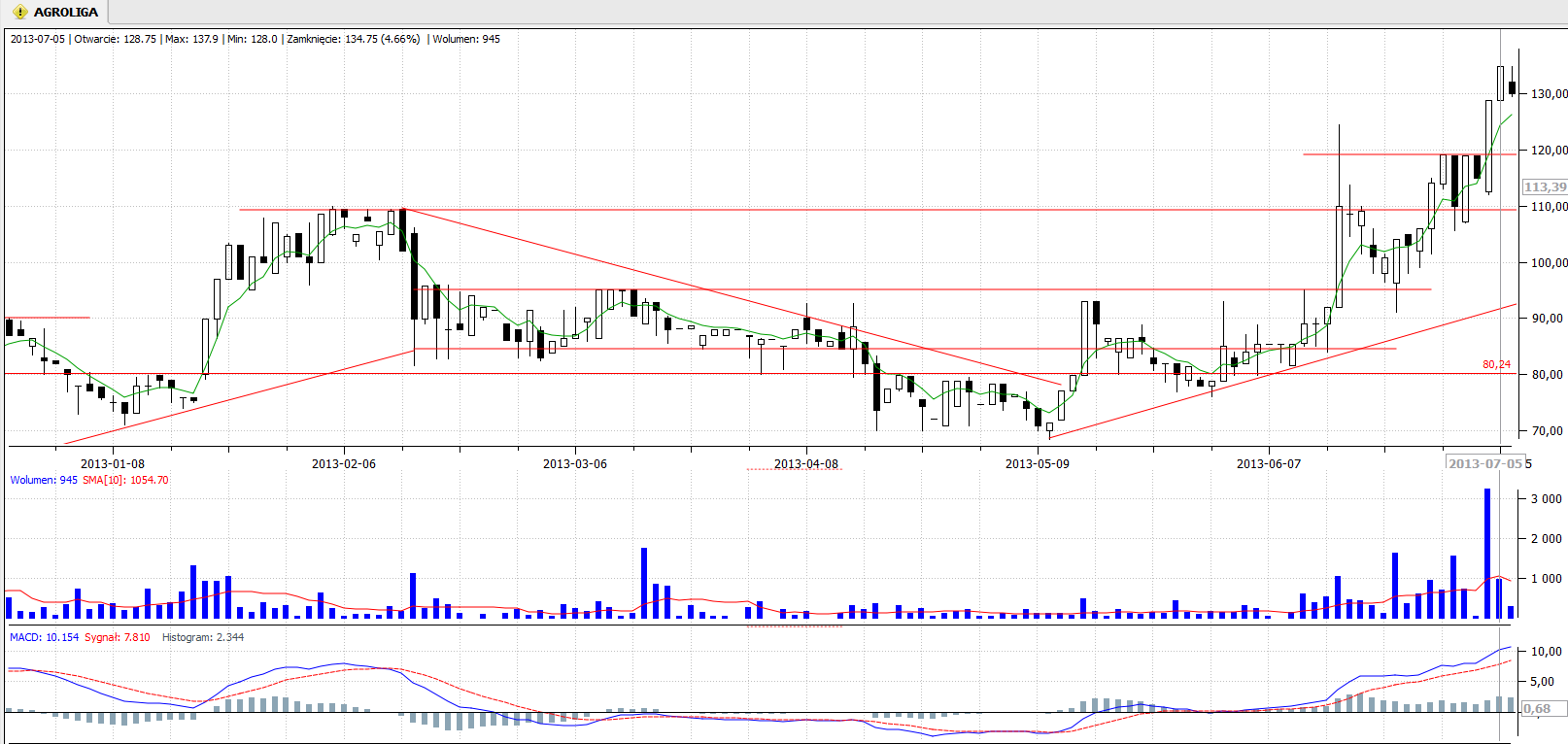Click the 2013-04-08 date axis label

[x=805, y=464]
